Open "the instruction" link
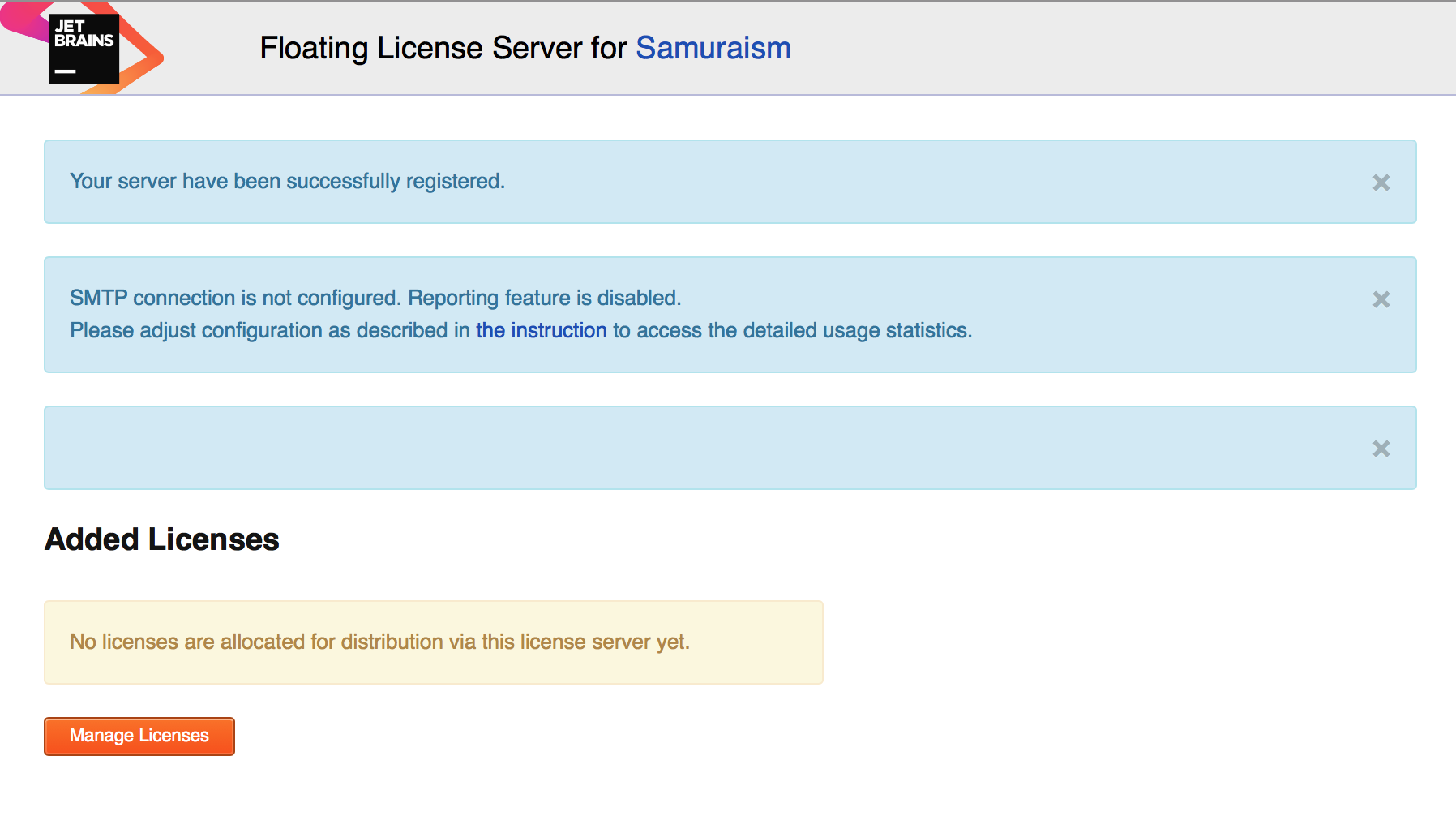Image resolution: width=1456 pixels, height=829 pixels. [542, 330]
